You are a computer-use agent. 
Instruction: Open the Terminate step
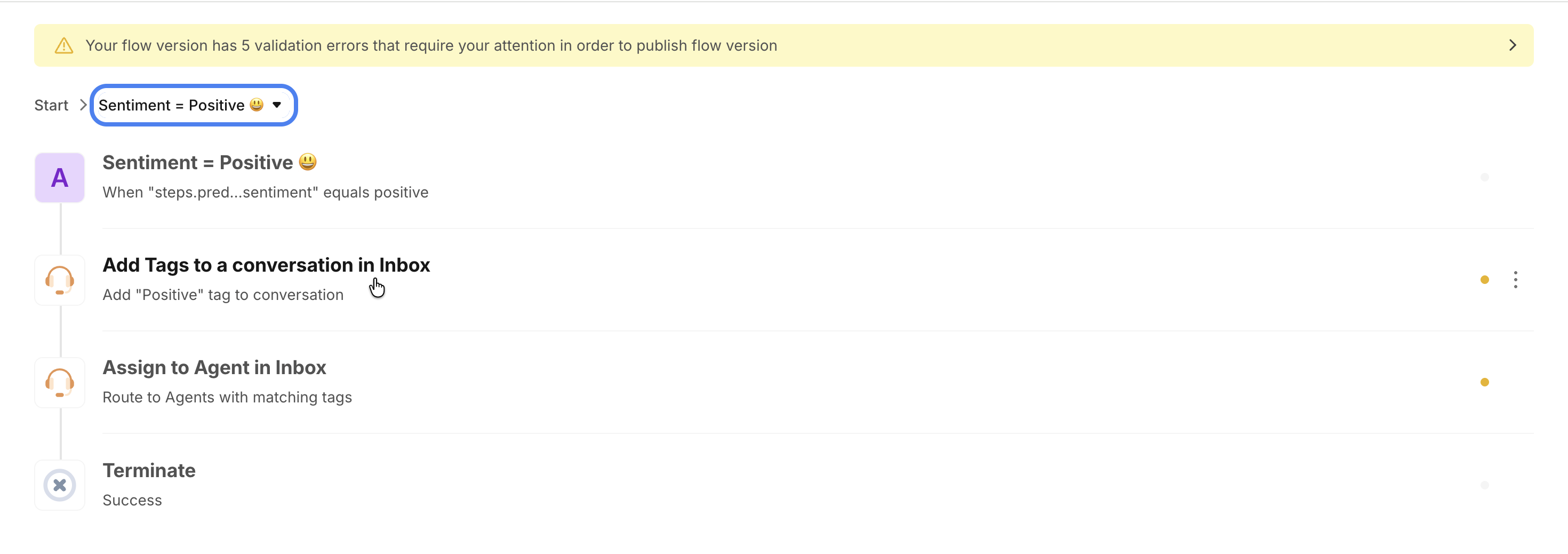149,471
